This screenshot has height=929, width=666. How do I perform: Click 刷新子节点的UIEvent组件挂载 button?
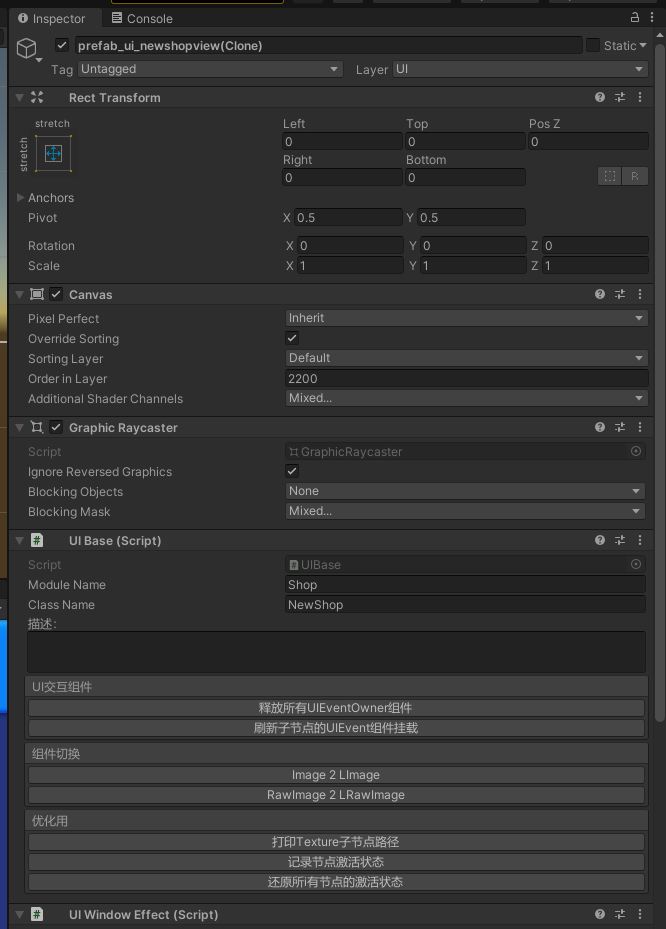336,728
